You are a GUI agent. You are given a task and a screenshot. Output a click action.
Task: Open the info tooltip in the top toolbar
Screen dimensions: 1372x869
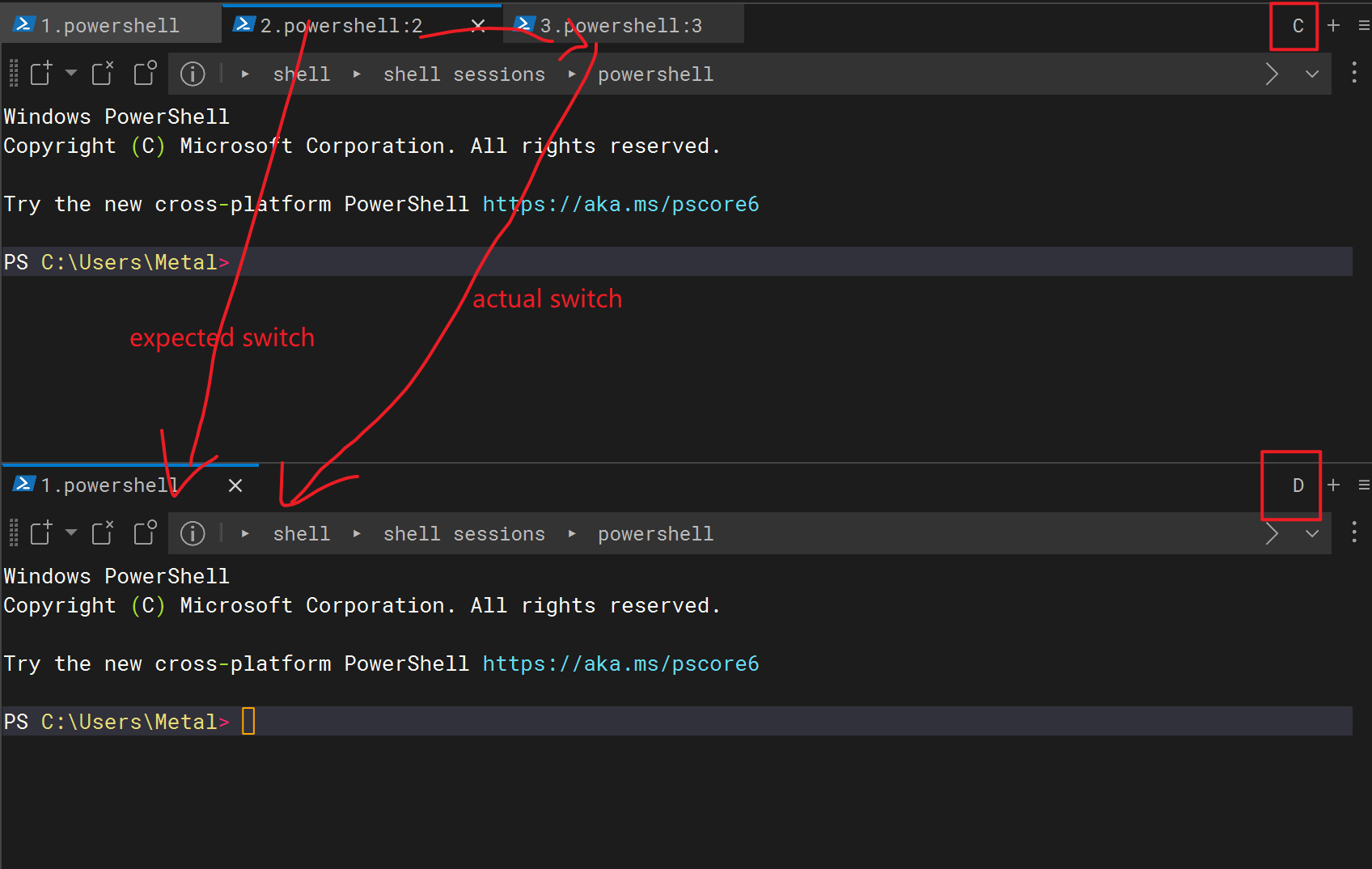pos(193,74)
